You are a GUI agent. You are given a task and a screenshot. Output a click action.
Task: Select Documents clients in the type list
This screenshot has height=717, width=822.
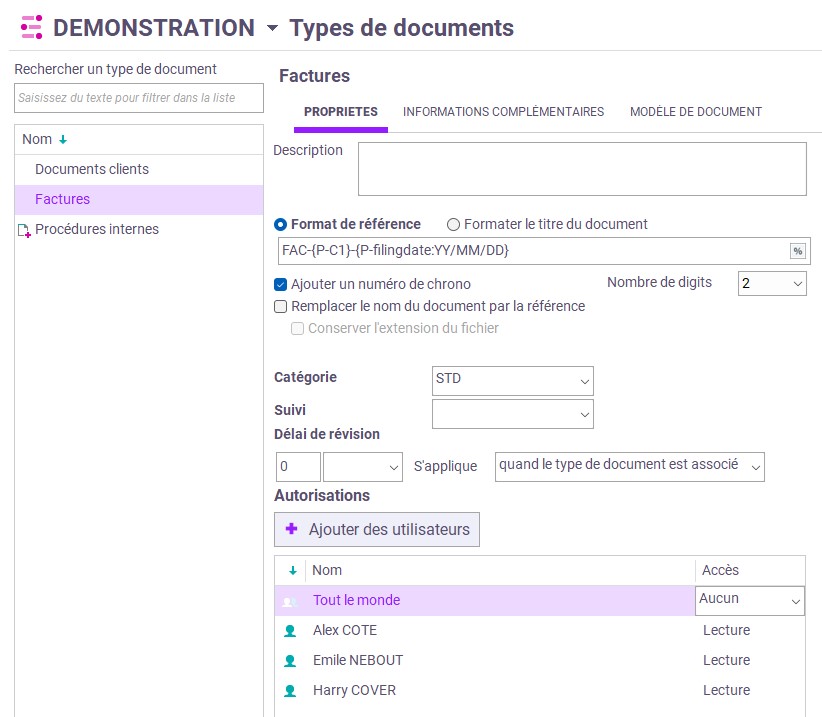pos(92,170)
